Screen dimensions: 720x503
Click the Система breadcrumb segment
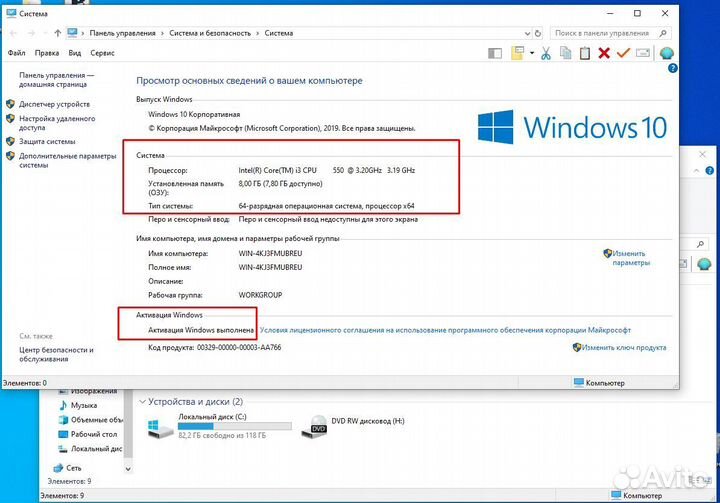pos(279,33)
